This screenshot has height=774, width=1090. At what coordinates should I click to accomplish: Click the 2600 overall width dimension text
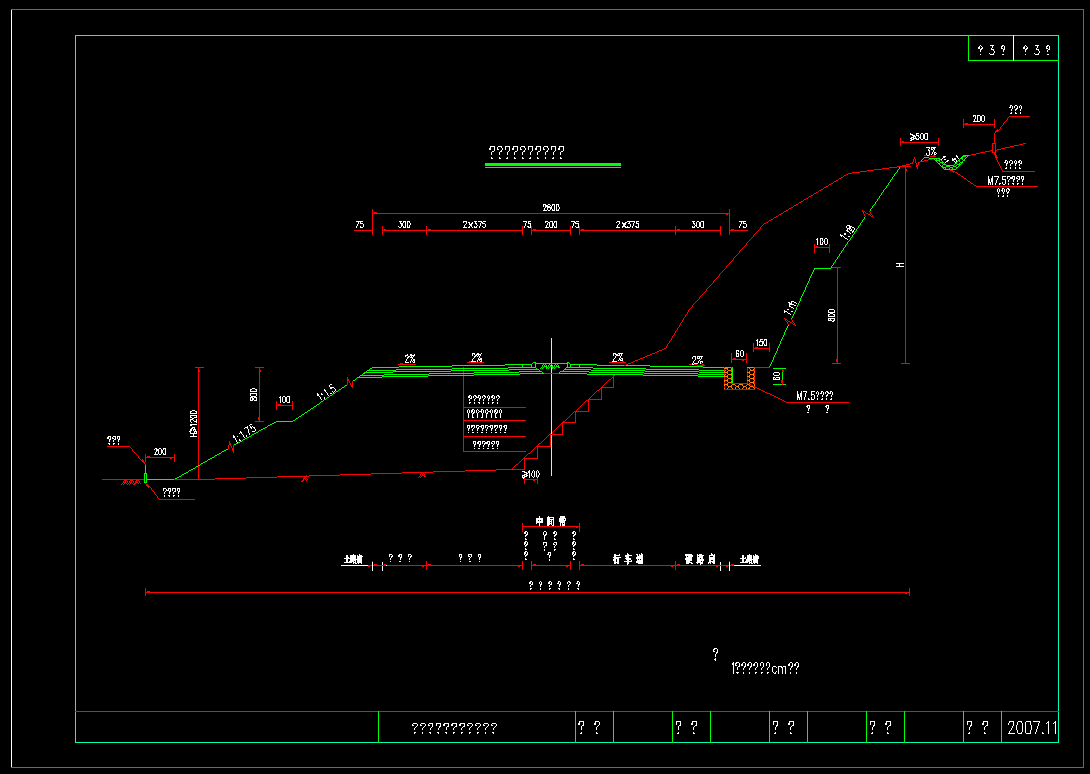[x=550, y=207]
